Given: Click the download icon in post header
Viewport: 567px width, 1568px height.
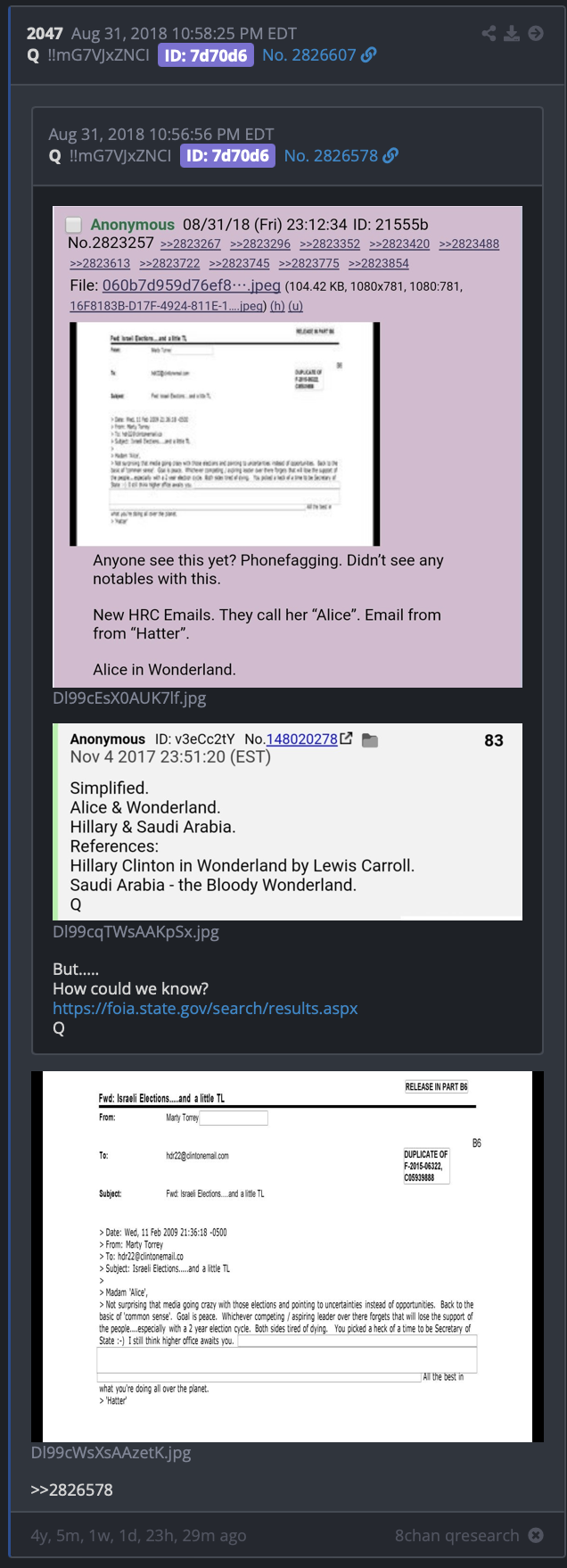Looking at the screenshot, I should tap(512, 33).
